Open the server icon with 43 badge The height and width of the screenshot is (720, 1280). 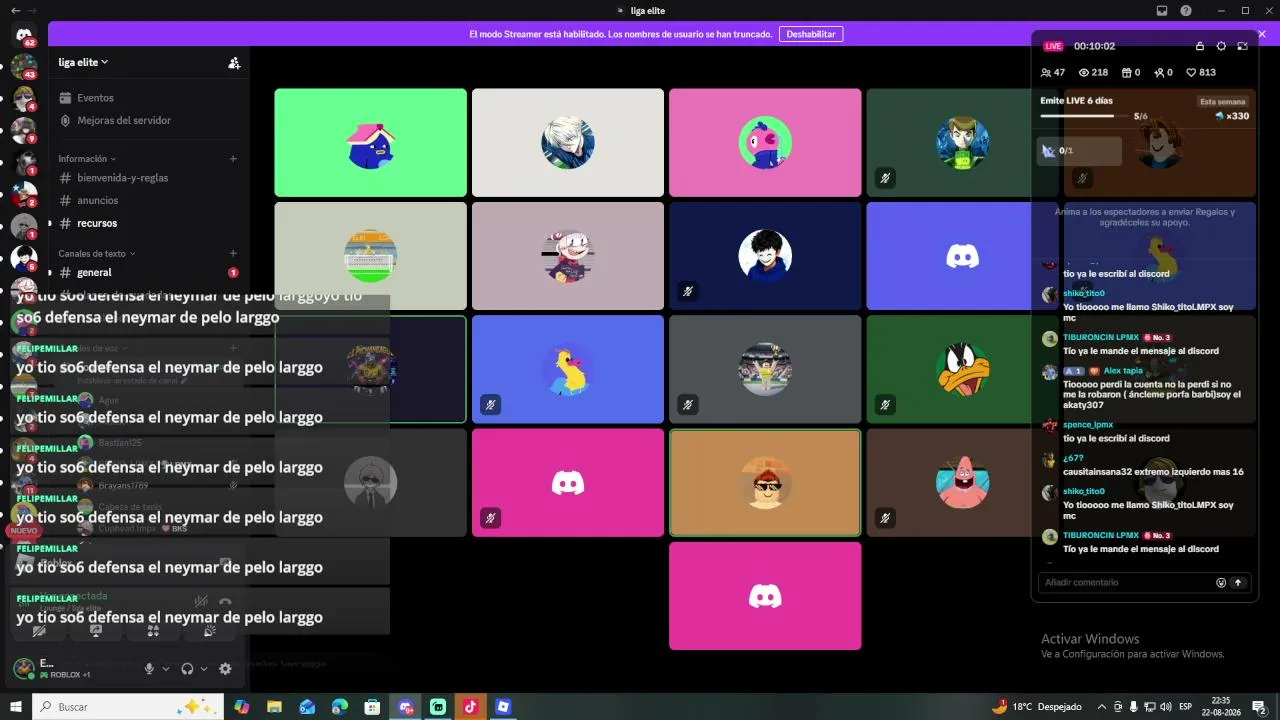24,67
